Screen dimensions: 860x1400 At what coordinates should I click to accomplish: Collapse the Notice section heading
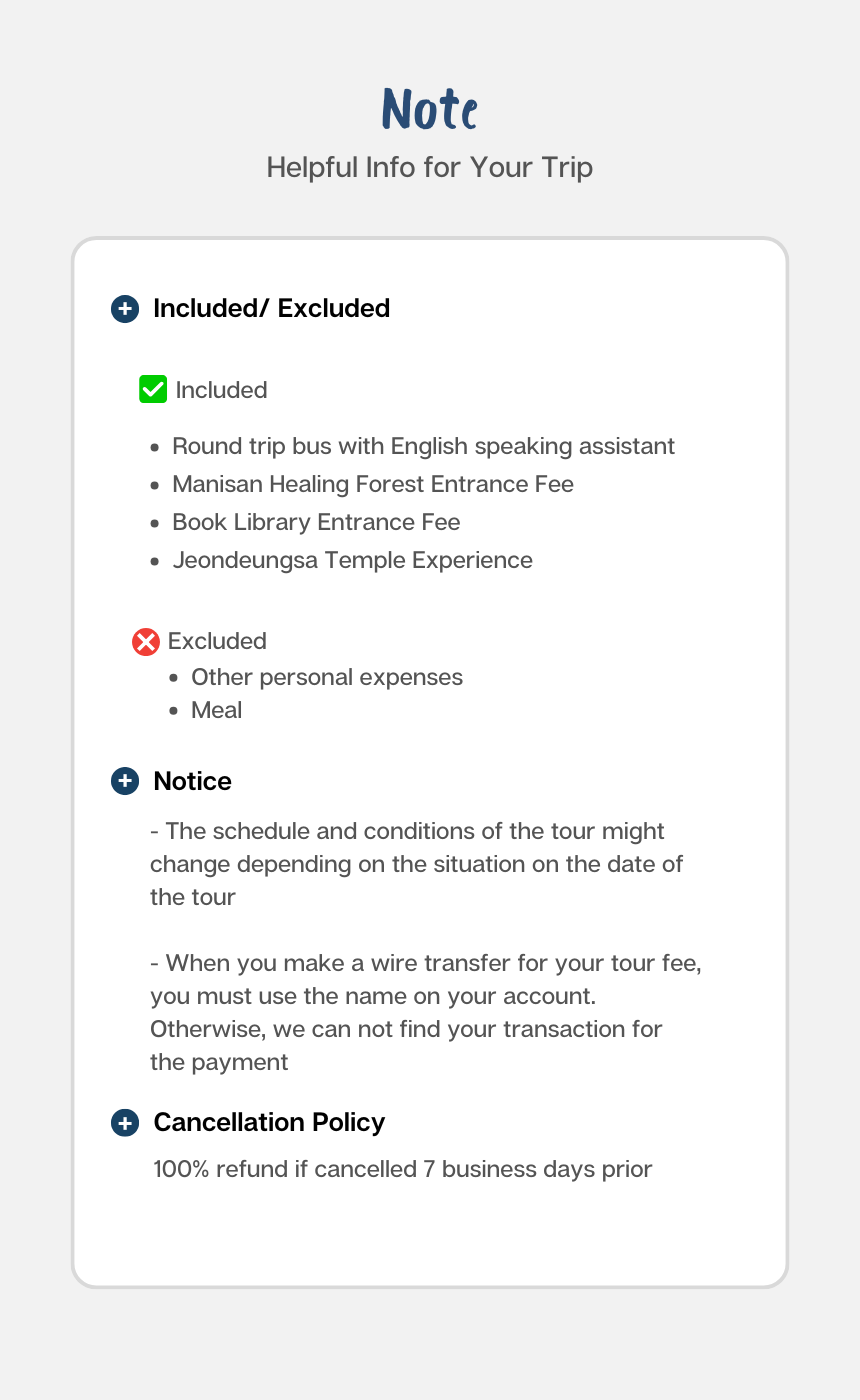[192, 781]
